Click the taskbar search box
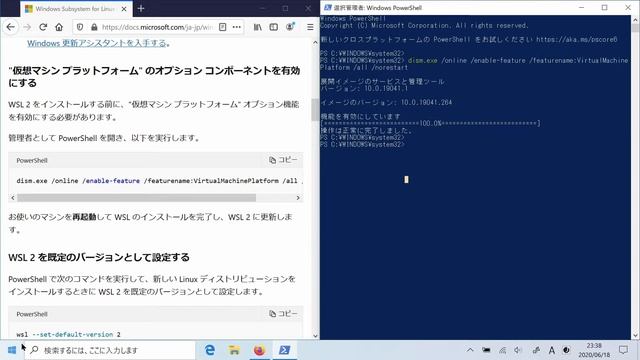Image resolution: width=640 pixels, height=360 pixels. tap(110, 350)
